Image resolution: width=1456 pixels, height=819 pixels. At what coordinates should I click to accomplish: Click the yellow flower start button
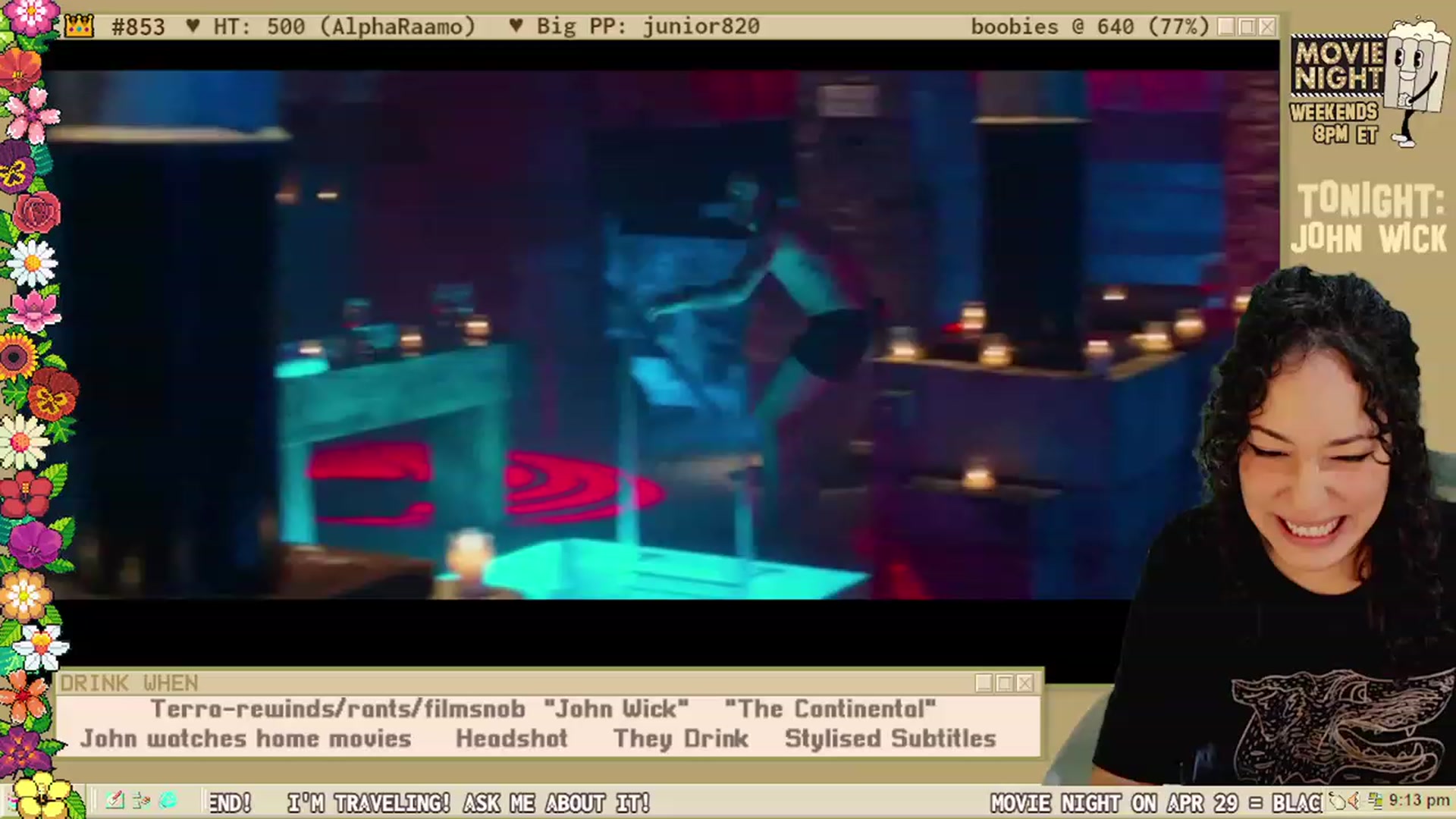pyautogui.click(x=42, y=796)
